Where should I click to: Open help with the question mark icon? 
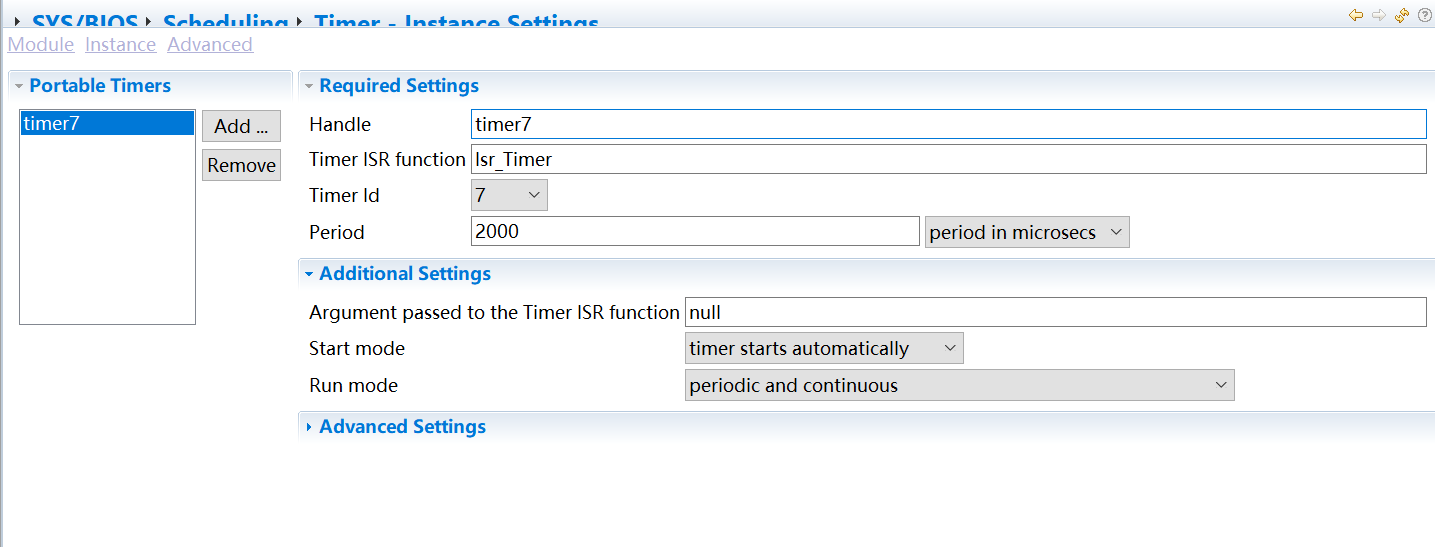1424,15
